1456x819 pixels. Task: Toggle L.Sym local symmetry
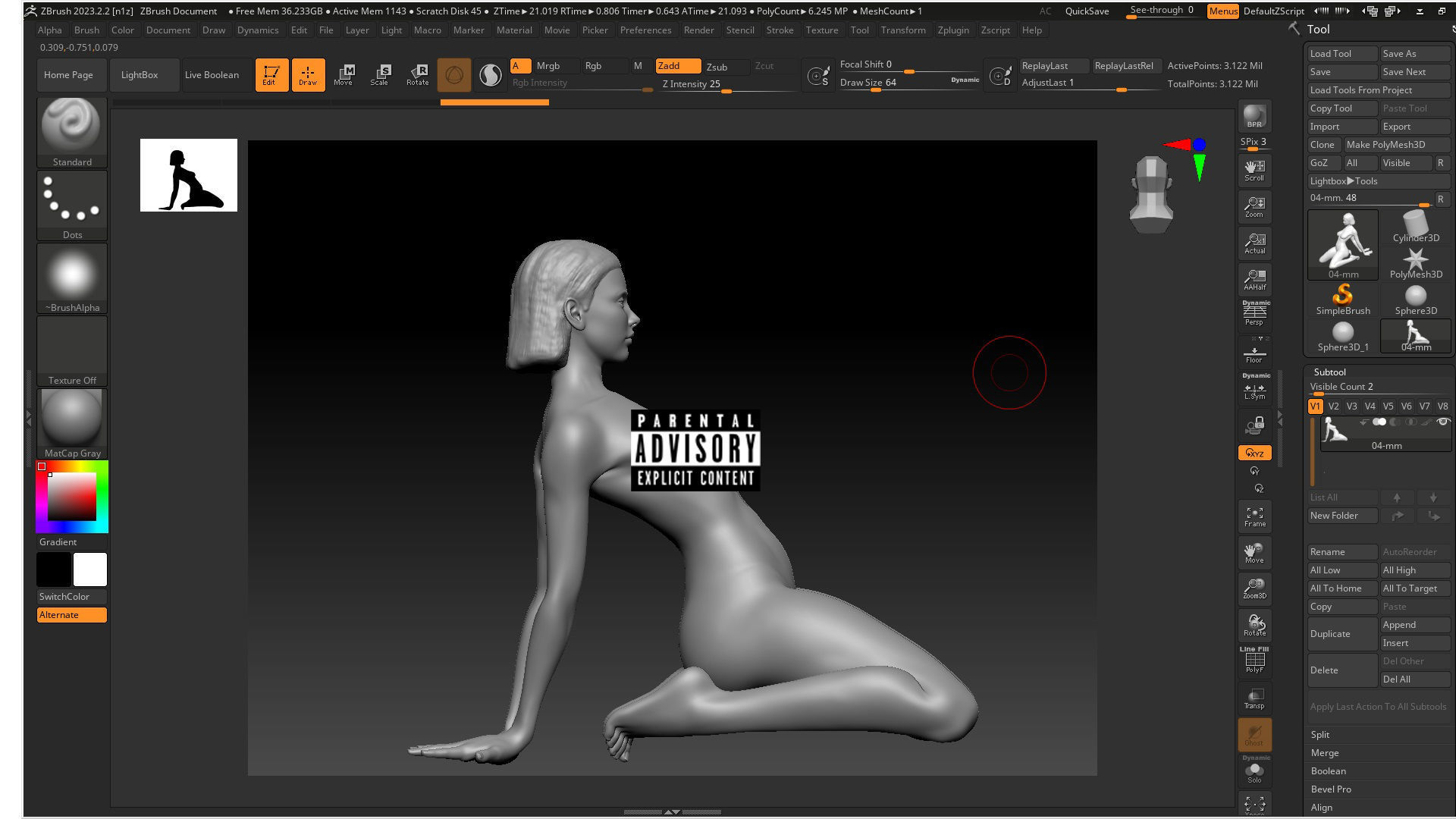(x=1254, y=388)
